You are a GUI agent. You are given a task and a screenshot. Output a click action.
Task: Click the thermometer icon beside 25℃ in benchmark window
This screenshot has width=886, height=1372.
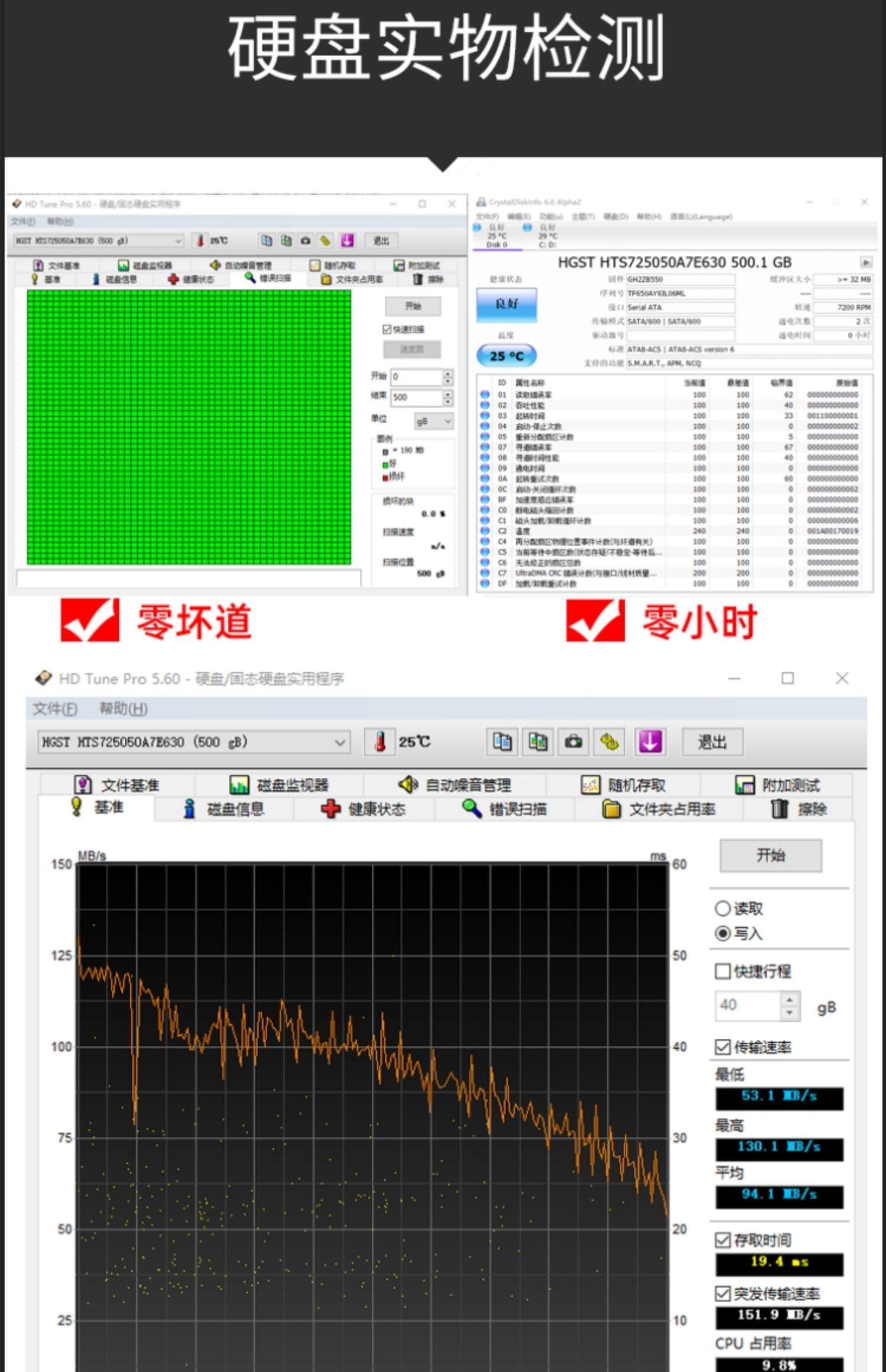tap(381, 742)
